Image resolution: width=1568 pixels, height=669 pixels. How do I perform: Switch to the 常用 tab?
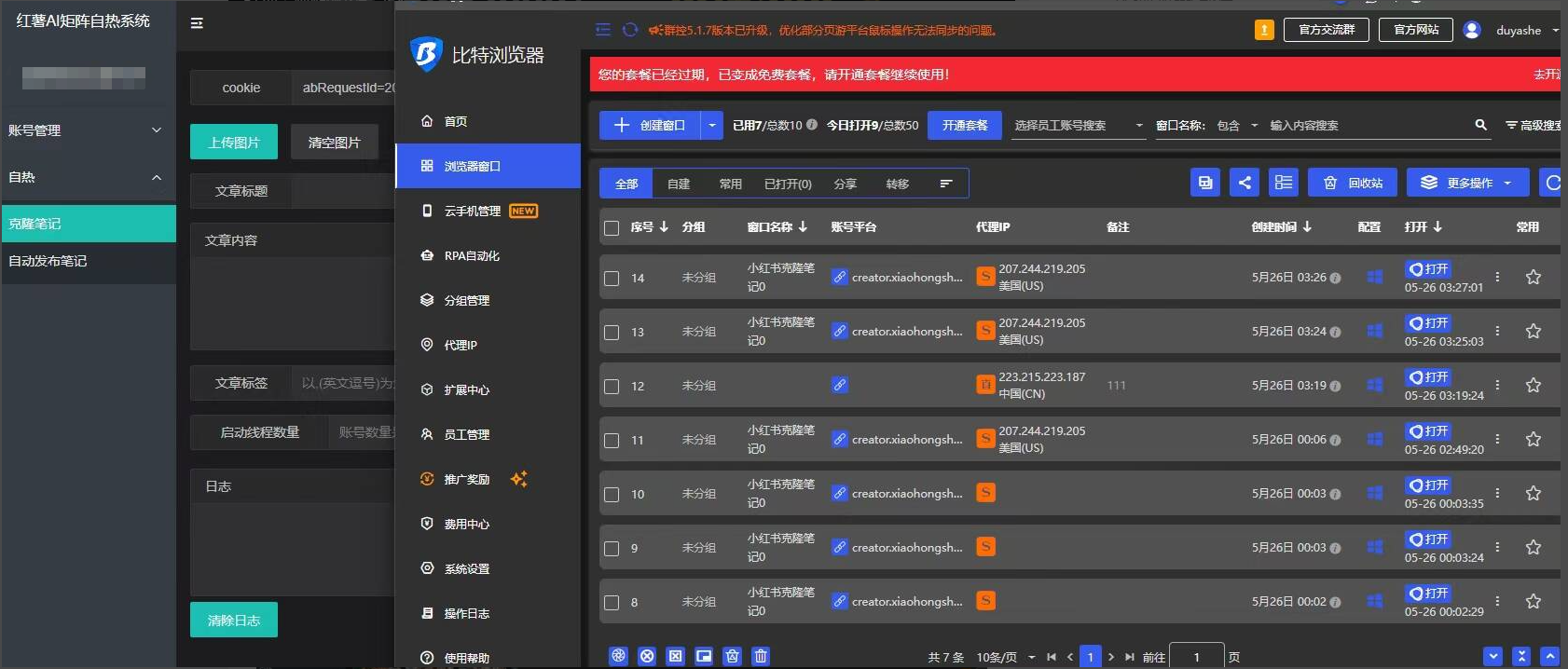(x=731, y=184)
